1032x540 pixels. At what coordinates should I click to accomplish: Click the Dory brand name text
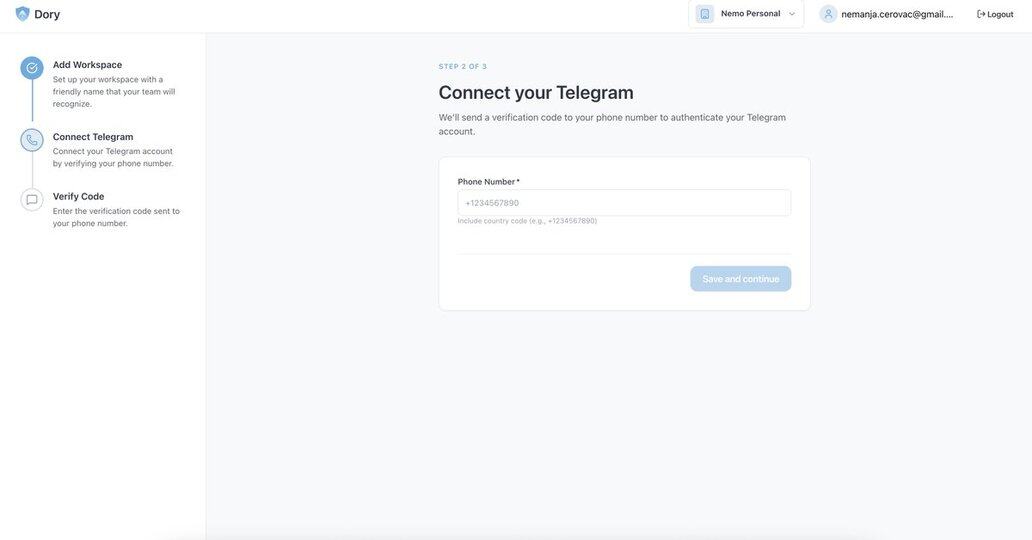(47, 14)
